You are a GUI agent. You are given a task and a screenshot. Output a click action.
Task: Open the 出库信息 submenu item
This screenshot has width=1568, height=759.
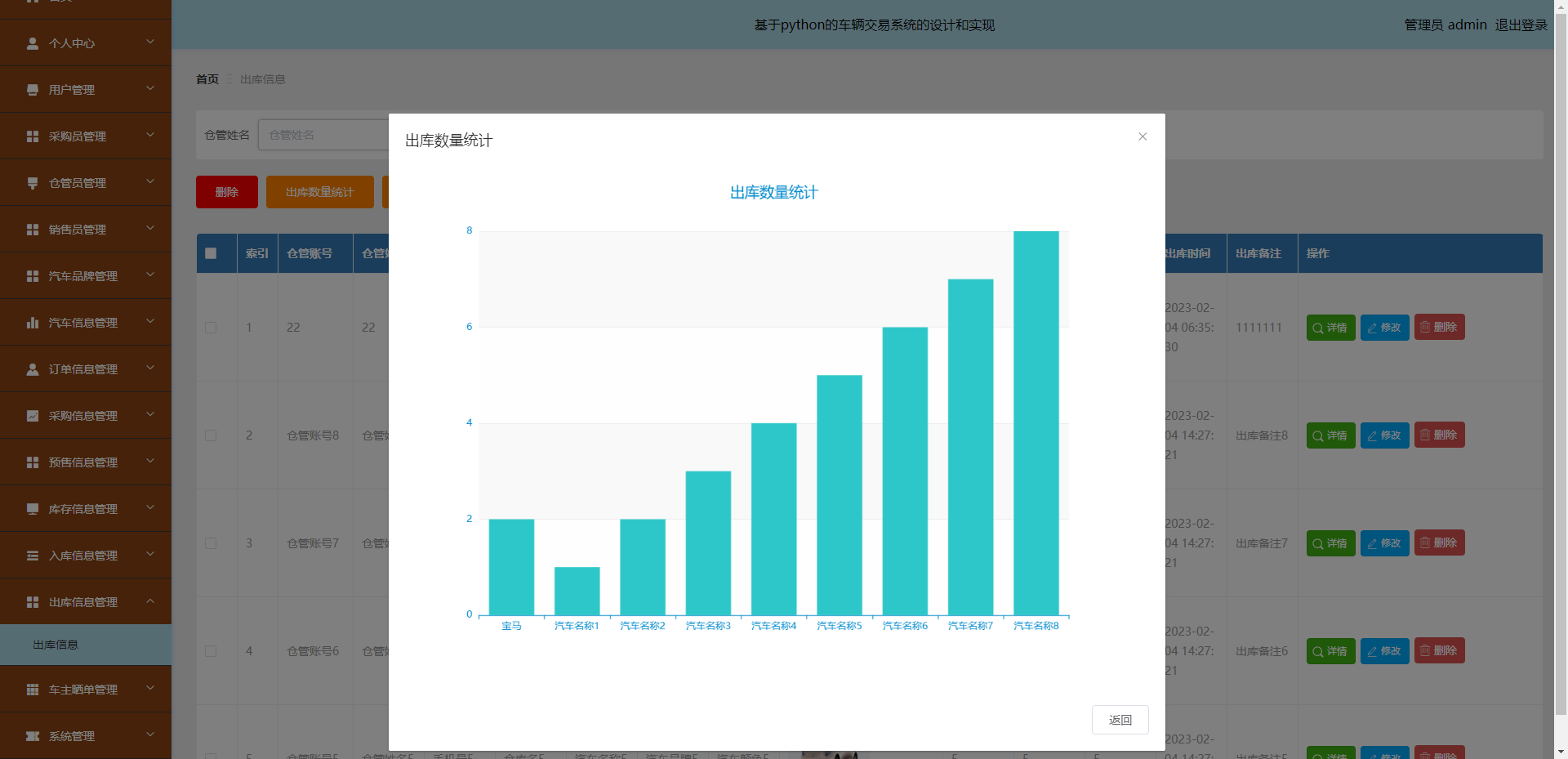[x=56, y=645]
